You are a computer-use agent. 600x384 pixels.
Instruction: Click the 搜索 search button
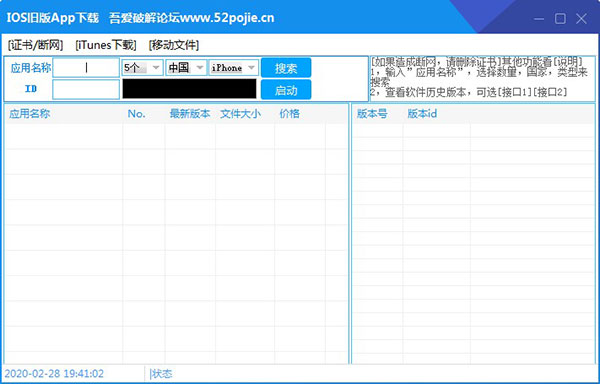[286, 68]
